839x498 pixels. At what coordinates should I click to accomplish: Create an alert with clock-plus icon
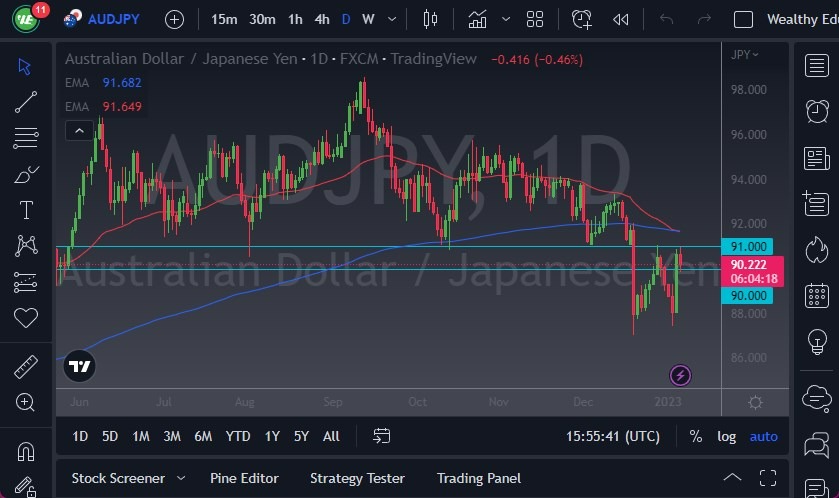582,20
